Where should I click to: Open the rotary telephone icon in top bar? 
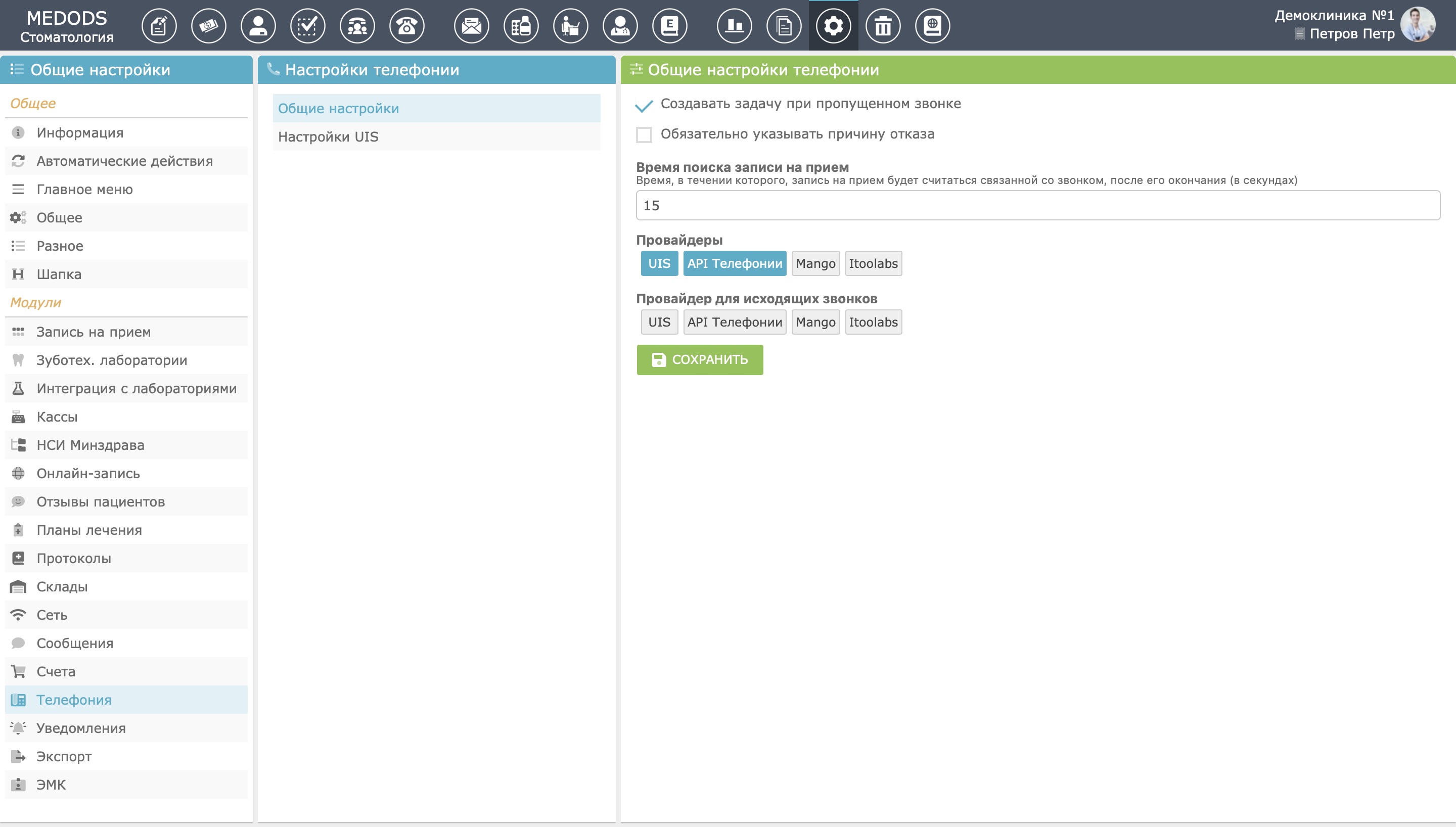(x=406, y=26)
